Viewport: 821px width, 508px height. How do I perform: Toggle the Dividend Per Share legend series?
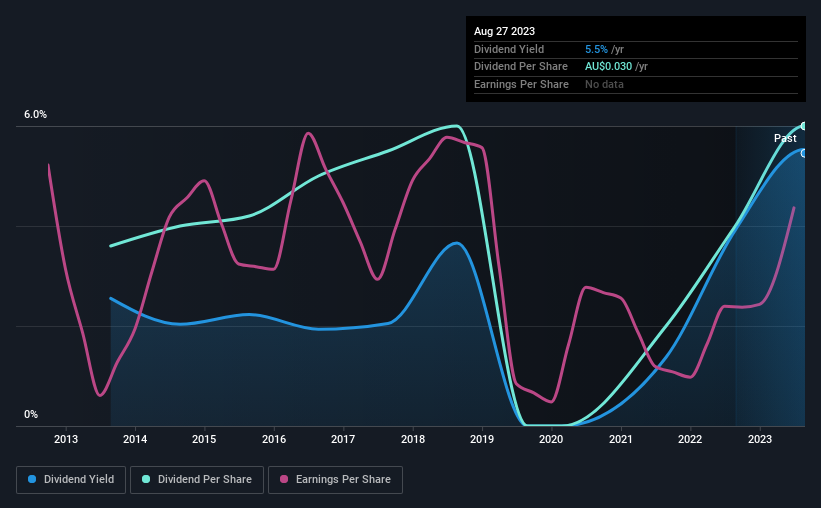197,479
